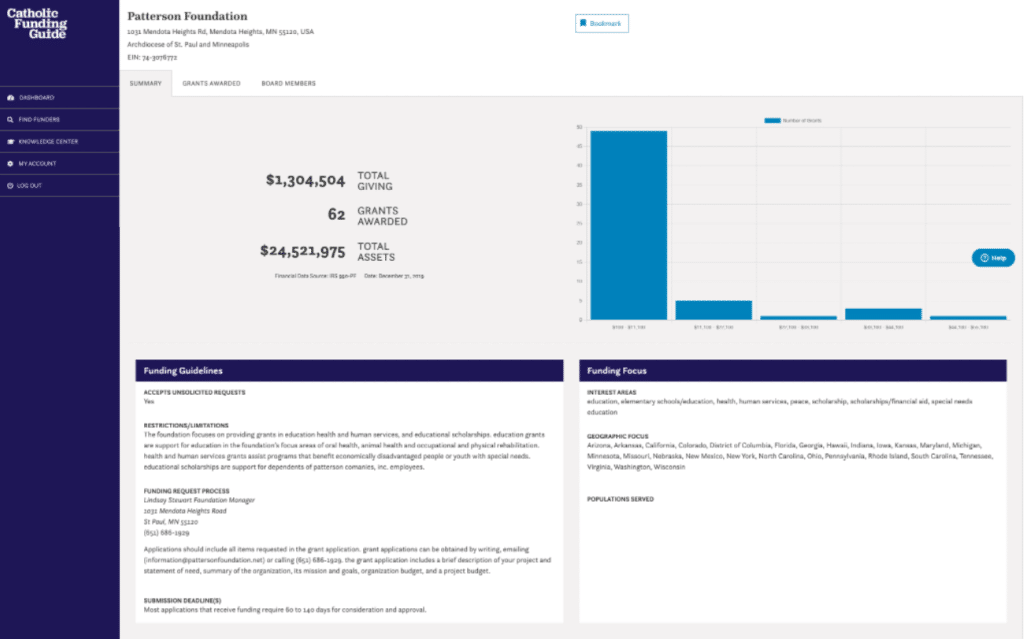Image resolution: width=1024 pixels, height=639 pixels.
Task: Click the address line starting '1031 Mendota Heights Rd'
Action: (x=221, y=31)
